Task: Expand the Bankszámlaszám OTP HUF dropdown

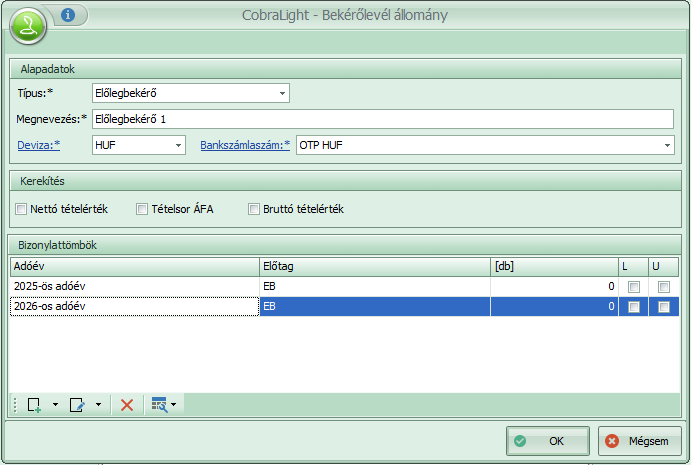Action: pyautogui.click(x=667, y=145)
